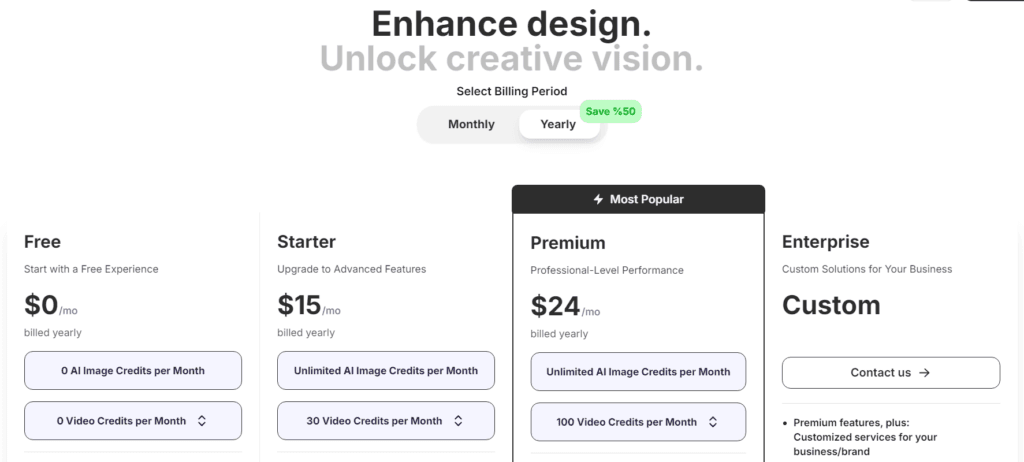Screen dimensions: 1024x462
Task: Switch billing period to Monthly
Action: pyautogui.click(x=471, y=124)
